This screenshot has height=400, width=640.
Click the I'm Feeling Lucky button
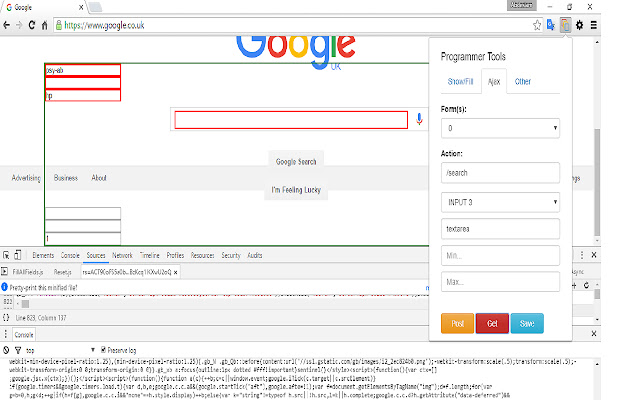(x=296, y=190)
